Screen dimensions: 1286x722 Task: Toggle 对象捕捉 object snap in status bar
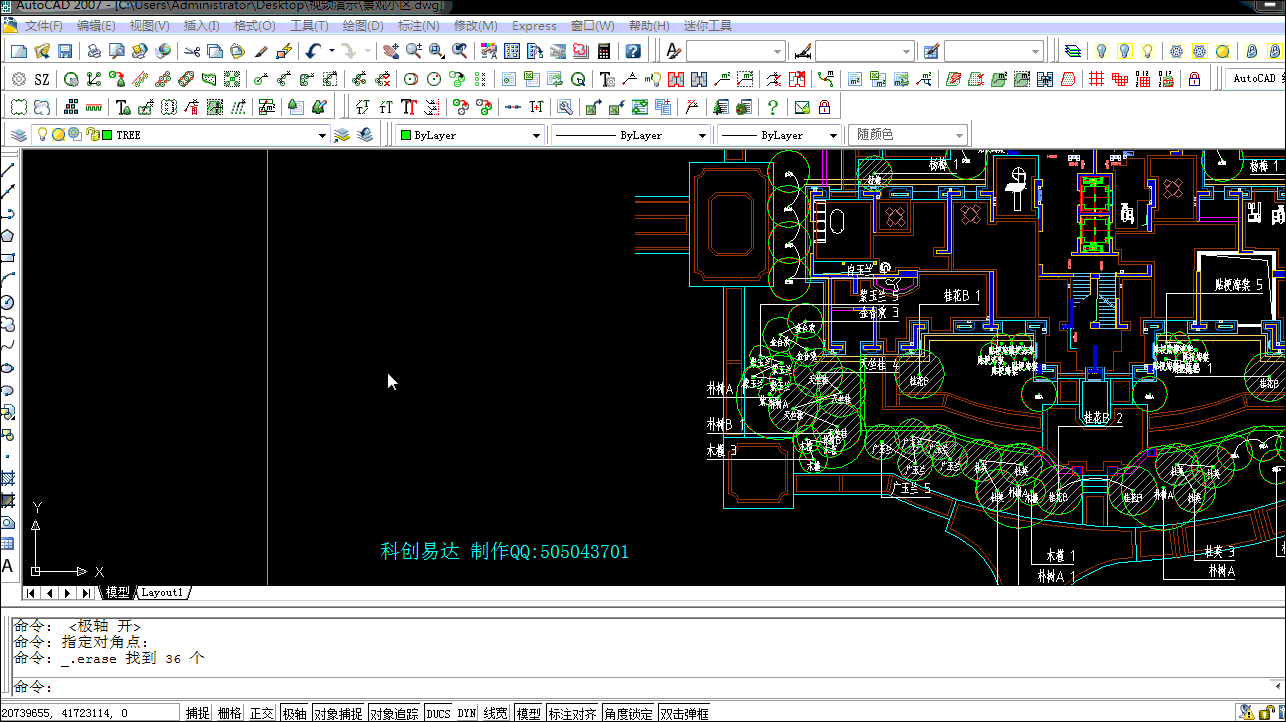[338, 713]
